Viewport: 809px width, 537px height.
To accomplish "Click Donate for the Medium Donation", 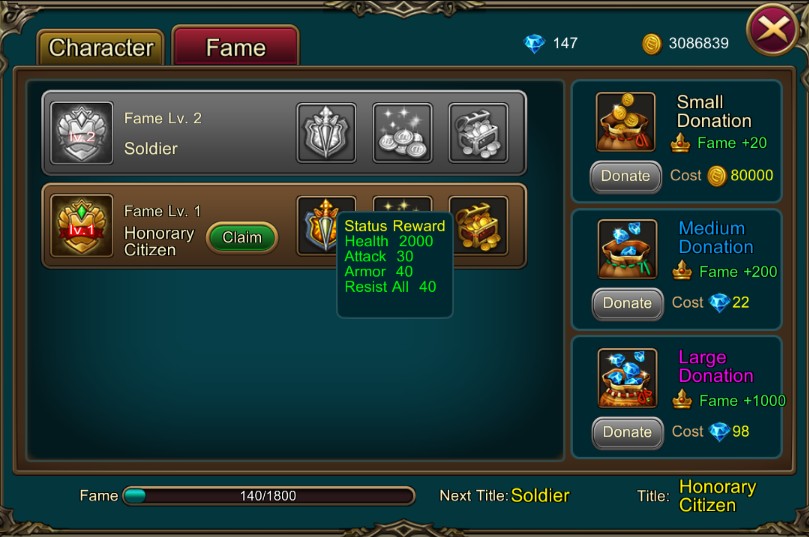I will click(627, 303).
